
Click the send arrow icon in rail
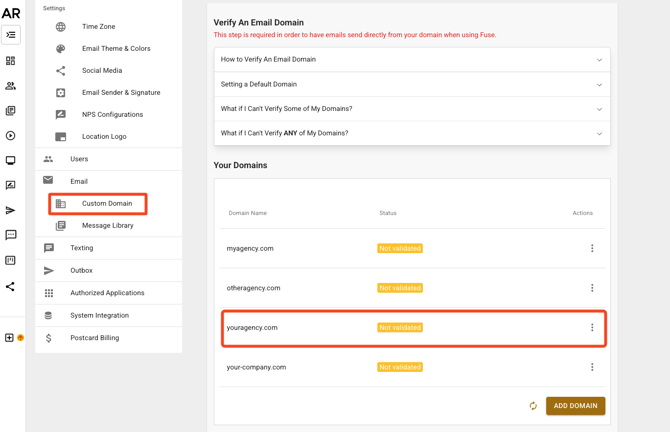pyautogui.click(x=11, y=211)
